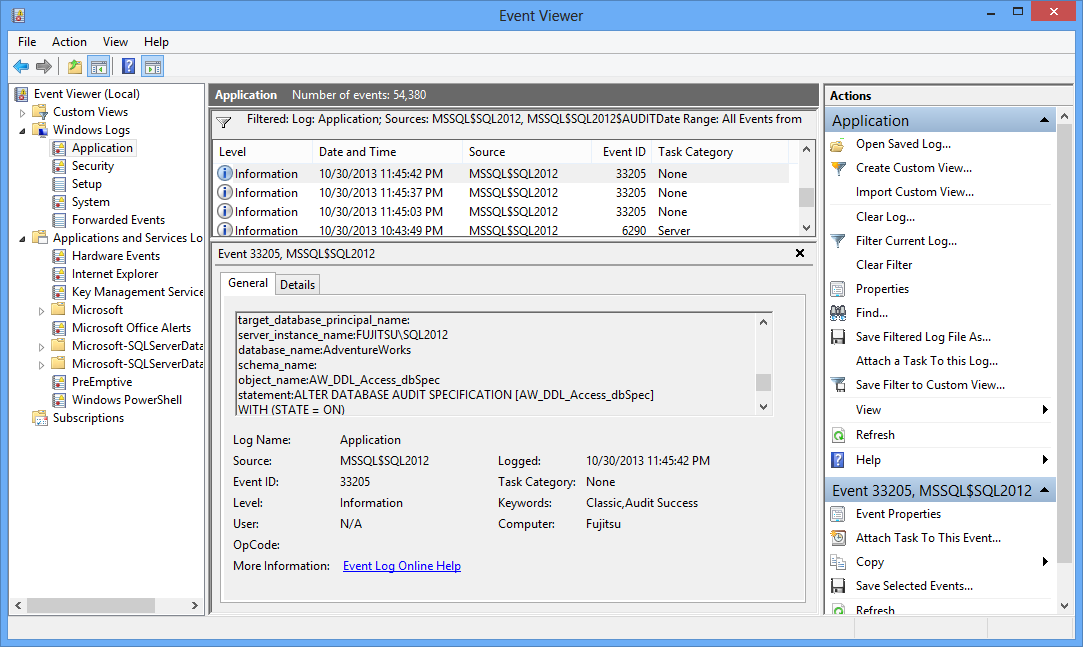Click the information icon of the 11:45:37 PM event
The height and width of the screenshot is (647, 1083).
(x=224, y=192)
